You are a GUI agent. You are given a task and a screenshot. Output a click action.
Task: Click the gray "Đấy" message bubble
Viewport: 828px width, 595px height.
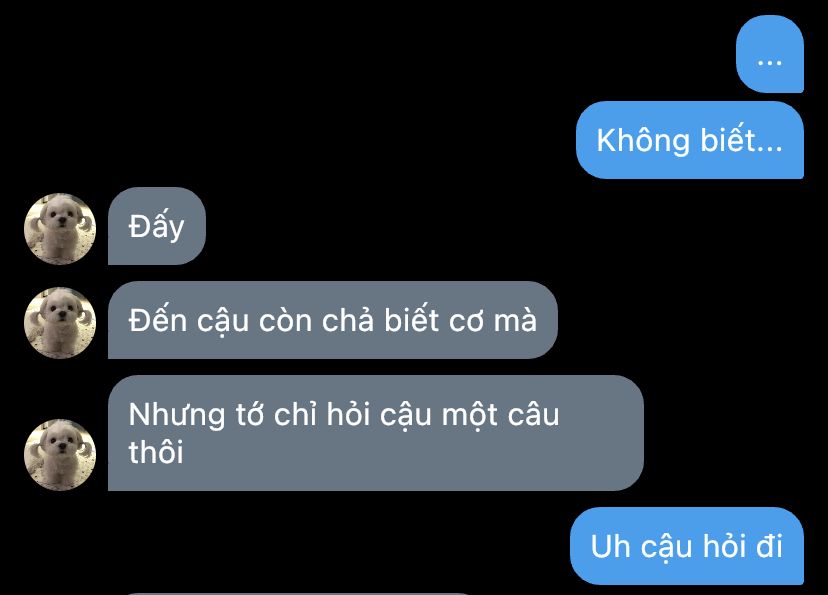(157, 226)
